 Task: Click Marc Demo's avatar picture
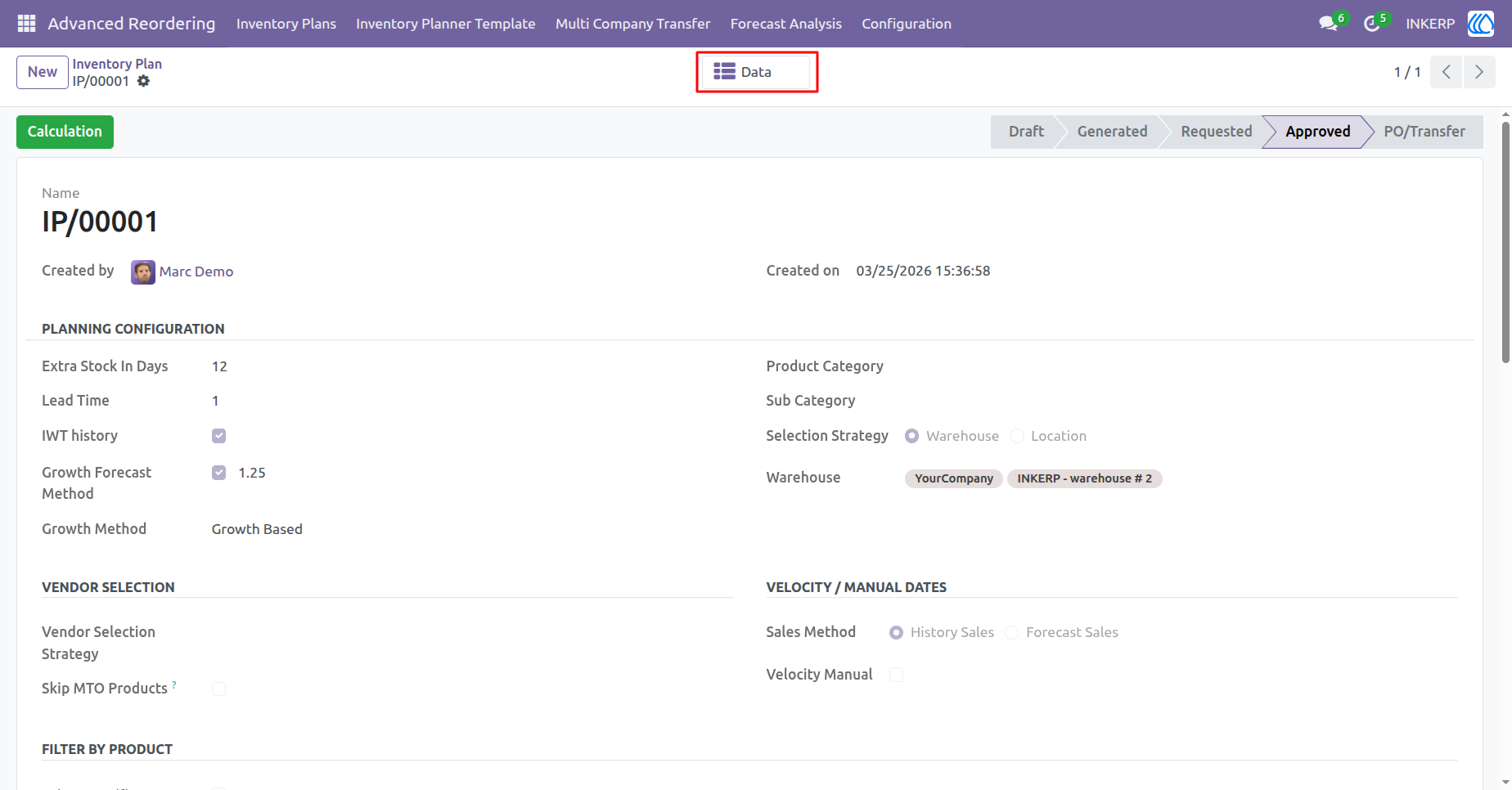coord(142,272)
